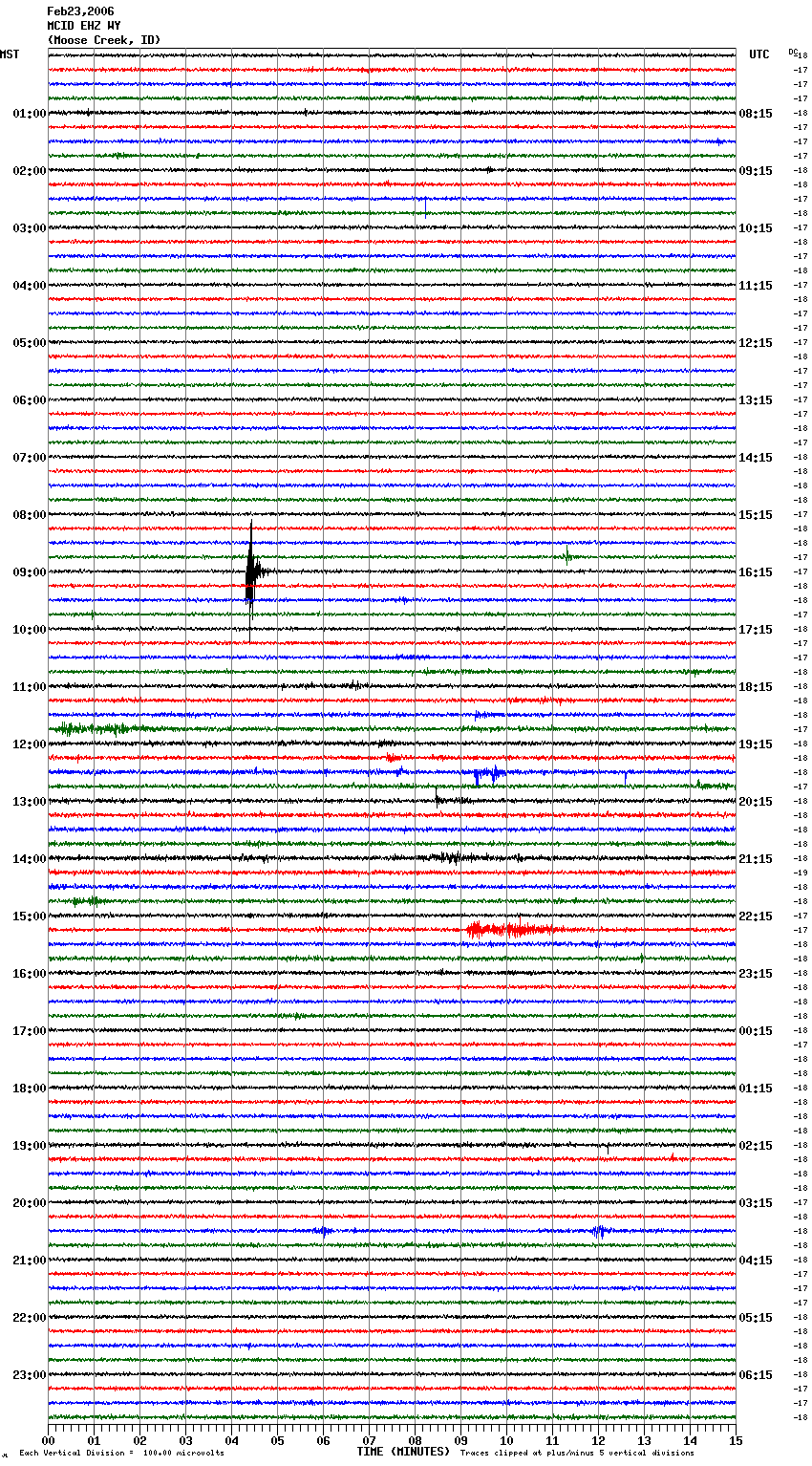Select the 23:00 MST time label
812x1466 pixels.
pyautogui.click(x=30, y=1375)
